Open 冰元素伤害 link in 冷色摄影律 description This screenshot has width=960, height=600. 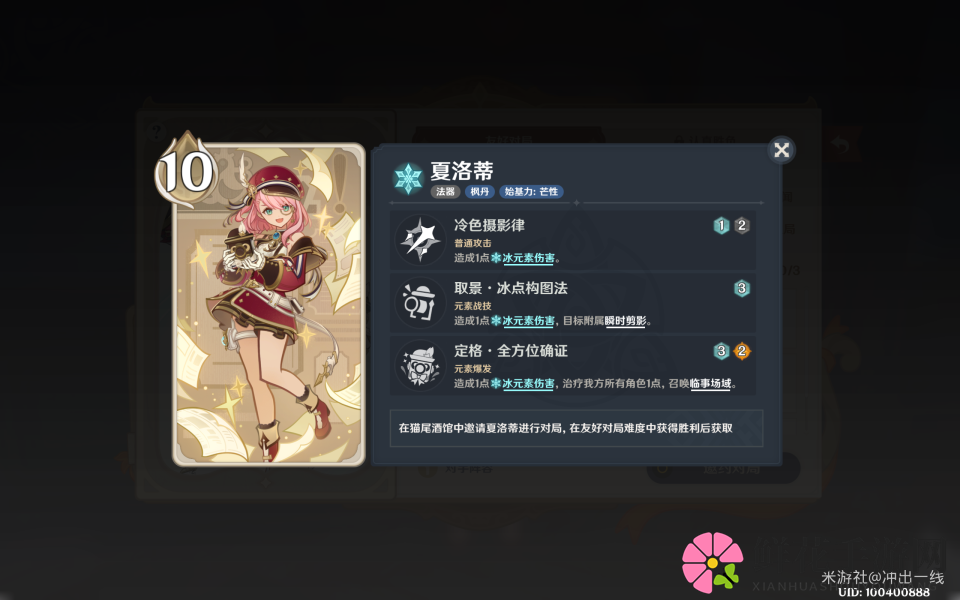pos(528,258)
